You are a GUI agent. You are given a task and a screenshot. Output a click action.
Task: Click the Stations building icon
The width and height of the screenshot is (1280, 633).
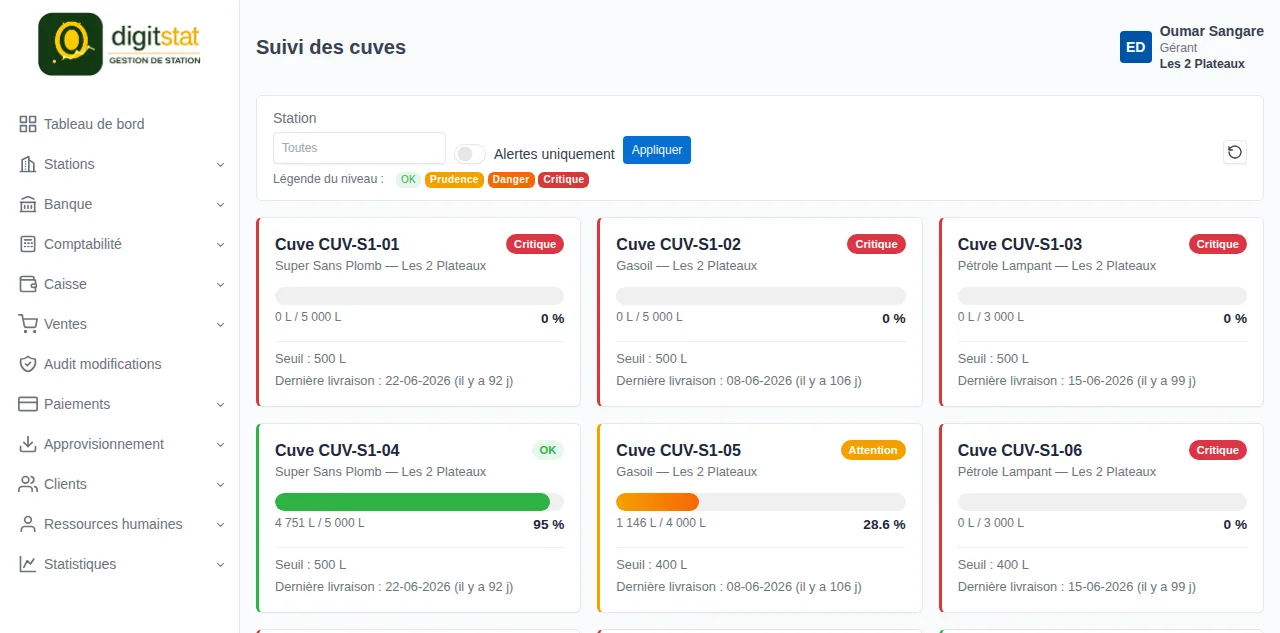[x=28, y=164]
